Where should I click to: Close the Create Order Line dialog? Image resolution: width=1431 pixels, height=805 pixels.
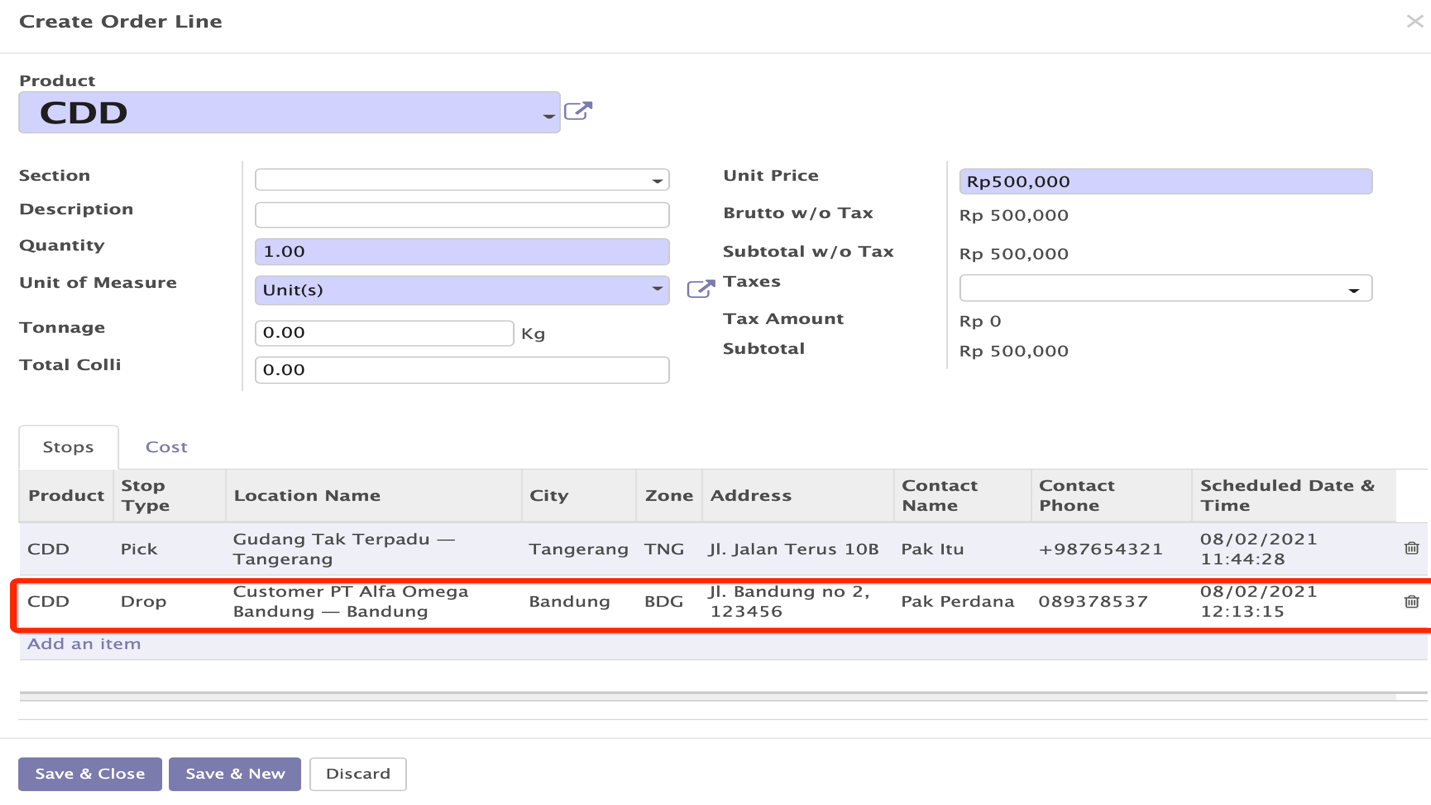1414,21
